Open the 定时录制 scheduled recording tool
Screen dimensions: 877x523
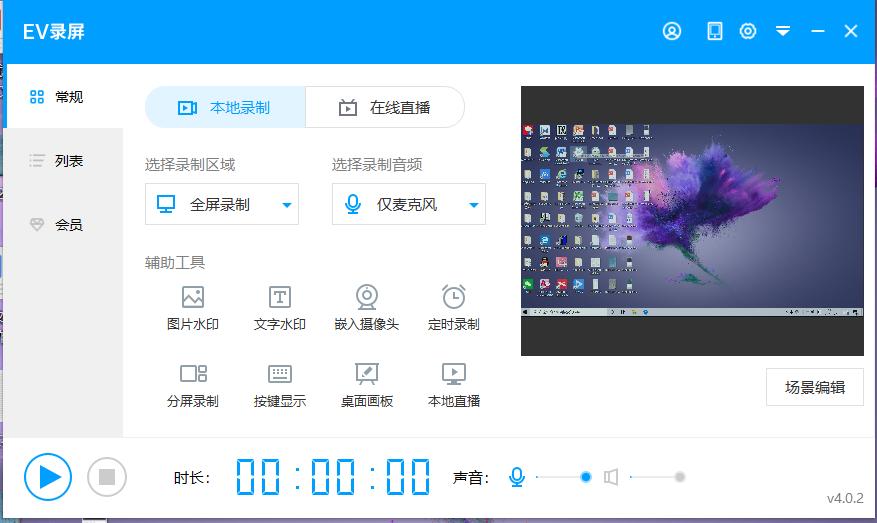click(454, 308)
